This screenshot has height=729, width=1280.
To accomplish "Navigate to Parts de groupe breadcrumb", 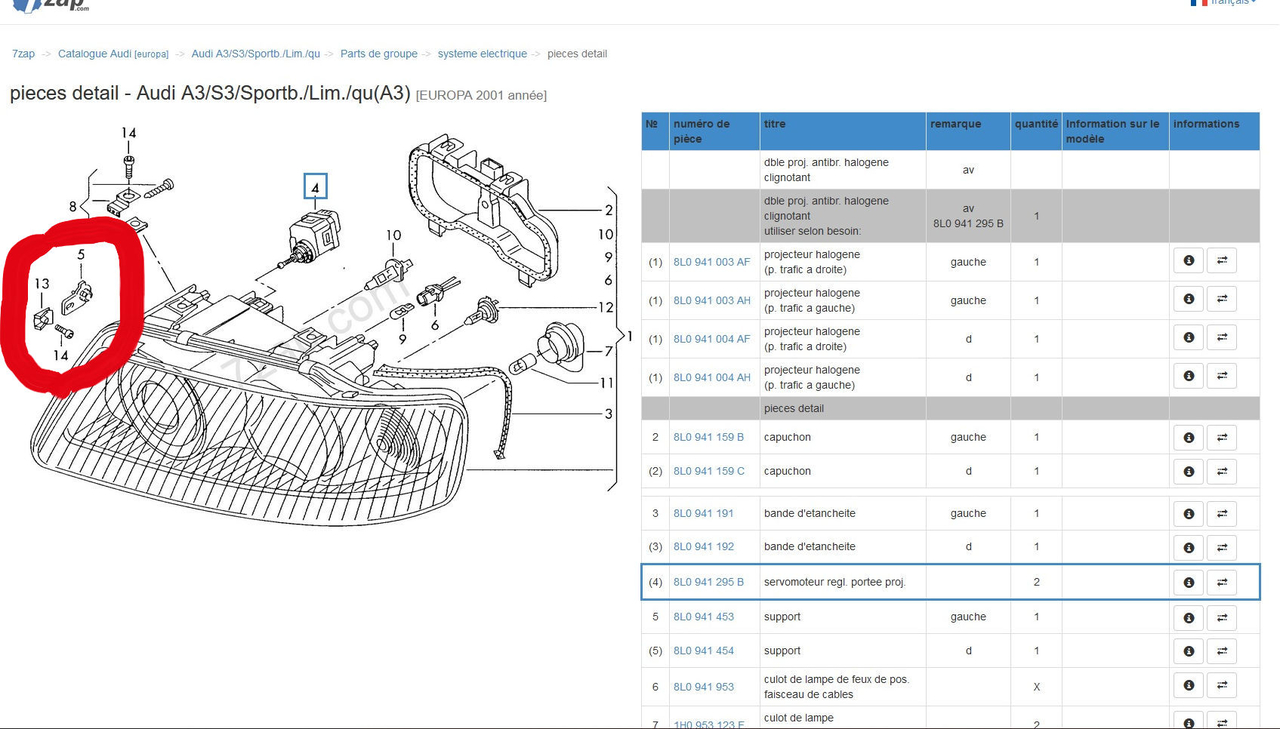I will [378, 54].
